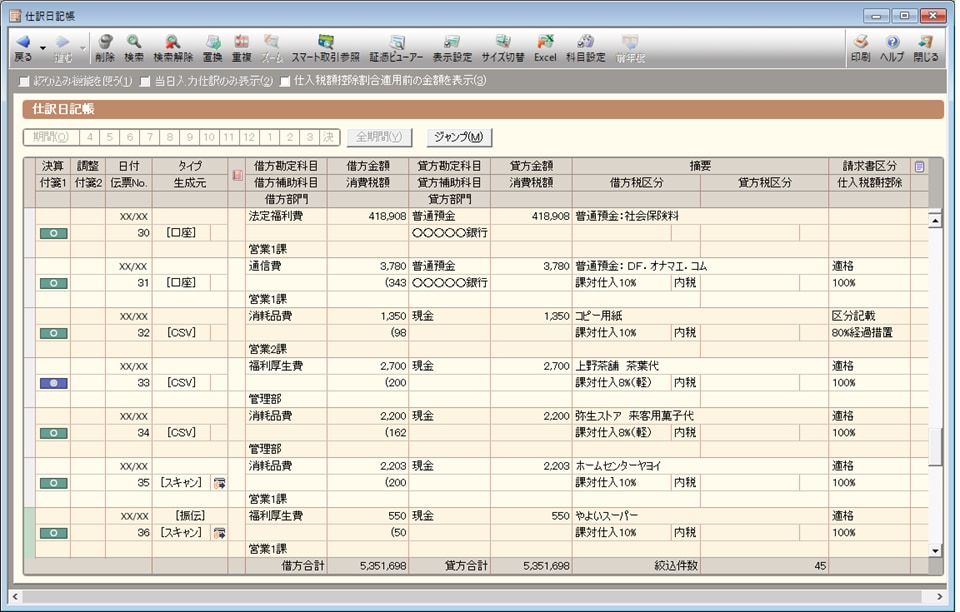The image size is (960, 612).
Task: Export the journal with the Excel icon
Action: click(545, 47)
